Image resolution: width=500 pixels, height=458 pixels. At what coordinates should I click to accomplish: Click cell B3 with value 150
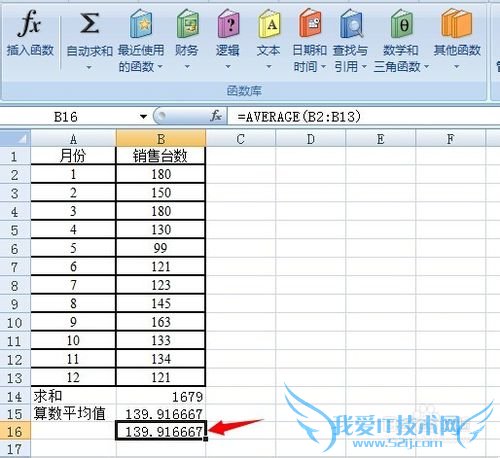click(161, 193)
